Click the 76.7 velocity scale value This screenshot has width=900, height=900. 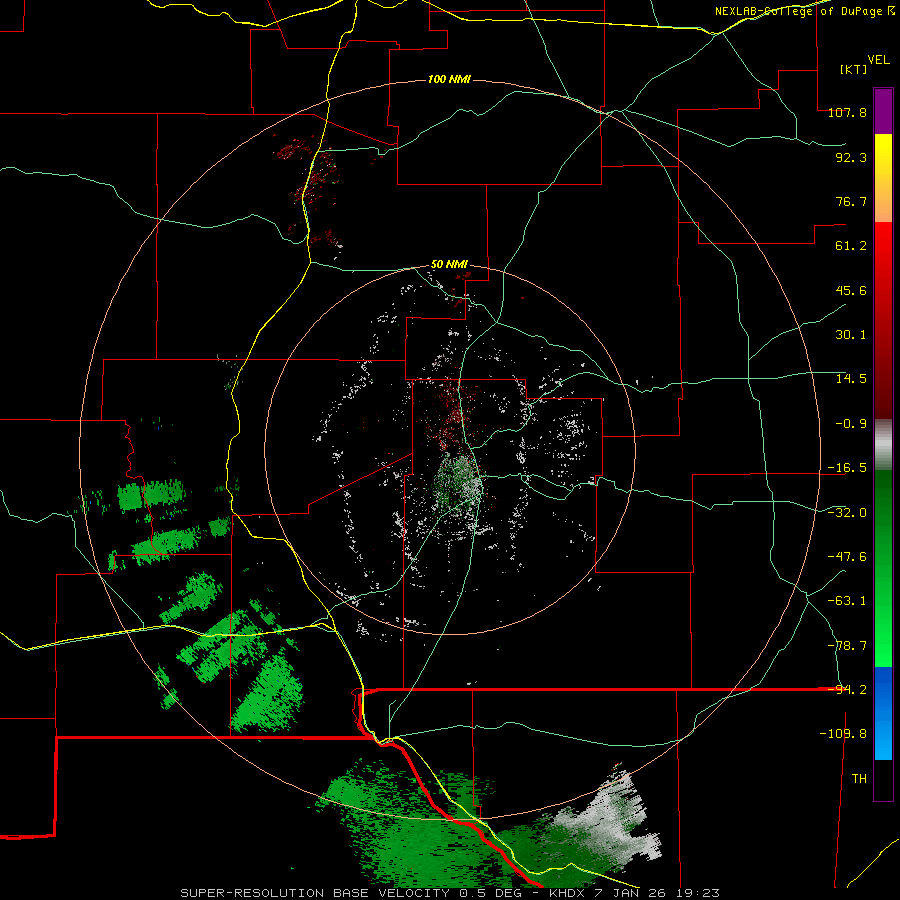pos(851,201)
